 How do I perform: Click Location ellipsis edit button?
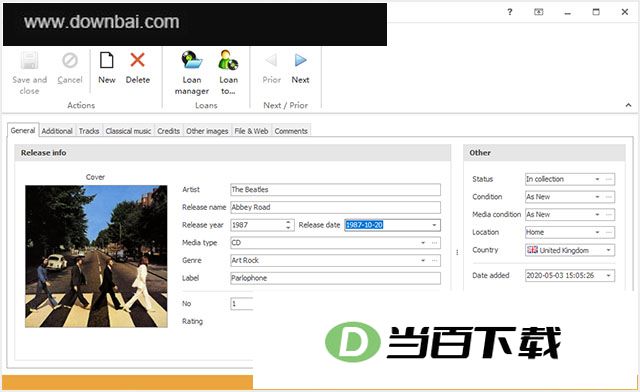click(x=609, y=232)
